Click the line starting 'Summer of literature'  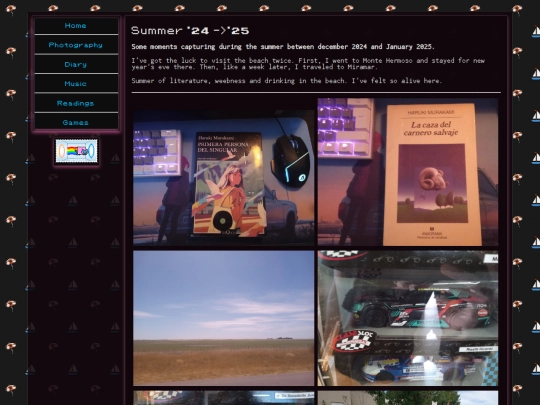pos(286,81)
